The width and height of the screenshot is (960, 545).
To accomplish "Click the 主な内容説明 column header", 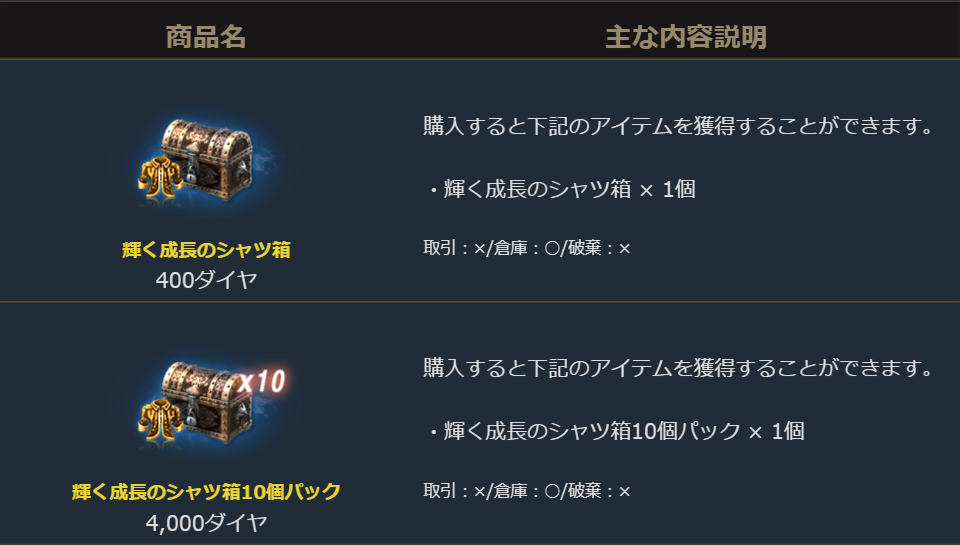I will click(x=685, y=38).
